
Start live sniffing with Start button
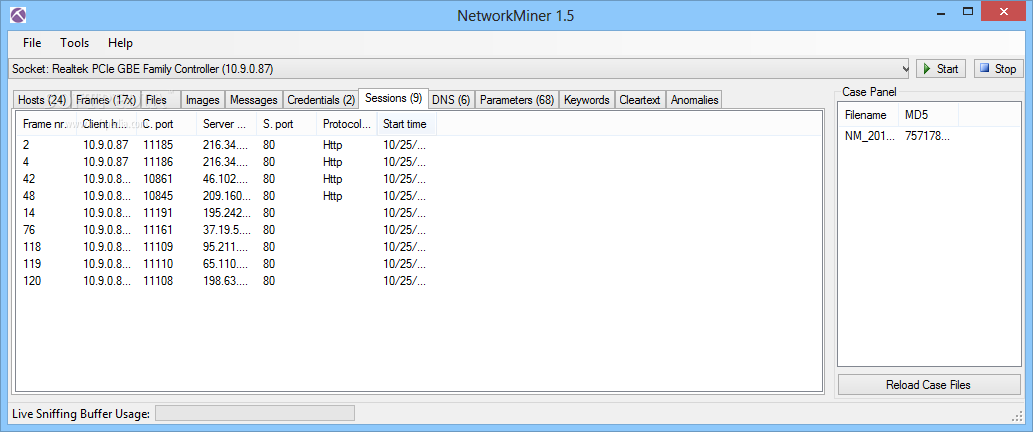(941, 68)
